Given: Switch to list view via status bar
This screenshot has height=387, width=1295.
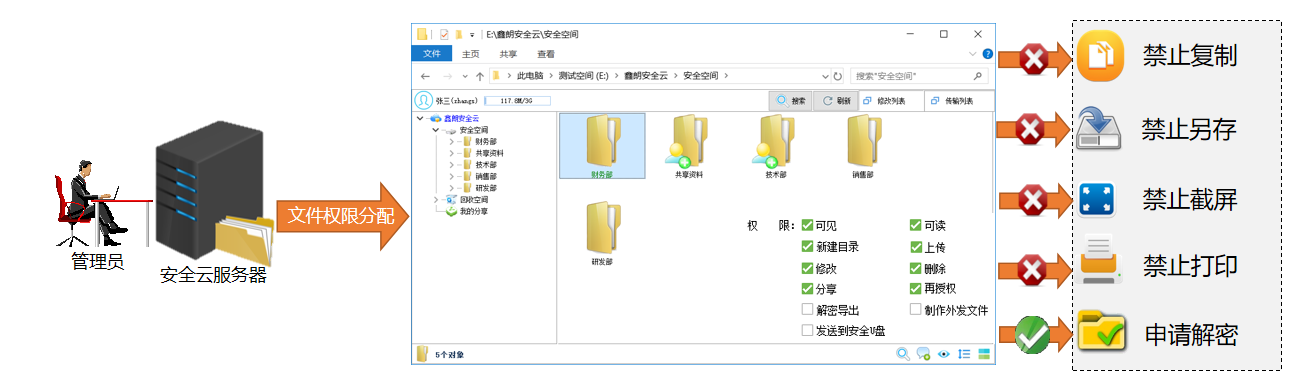Looking at the screenshot, I should [x=965, y=354].
